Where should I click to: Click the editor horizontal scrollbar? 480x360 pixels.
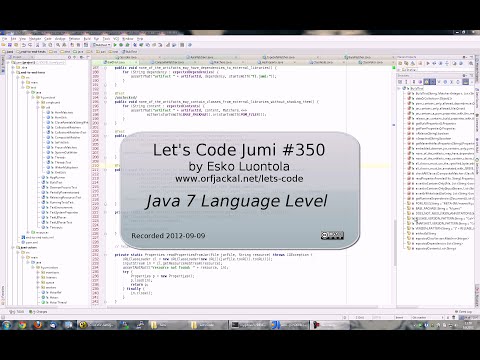pyautogui.click(x=243, y=307)
